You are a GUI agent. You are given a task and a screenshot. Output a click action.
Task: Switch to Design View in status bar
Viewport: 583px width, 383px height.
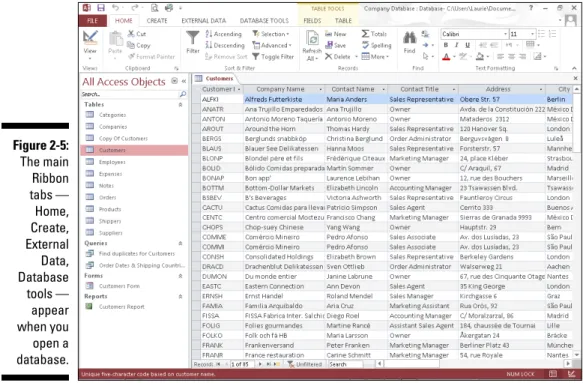(571, 374)
